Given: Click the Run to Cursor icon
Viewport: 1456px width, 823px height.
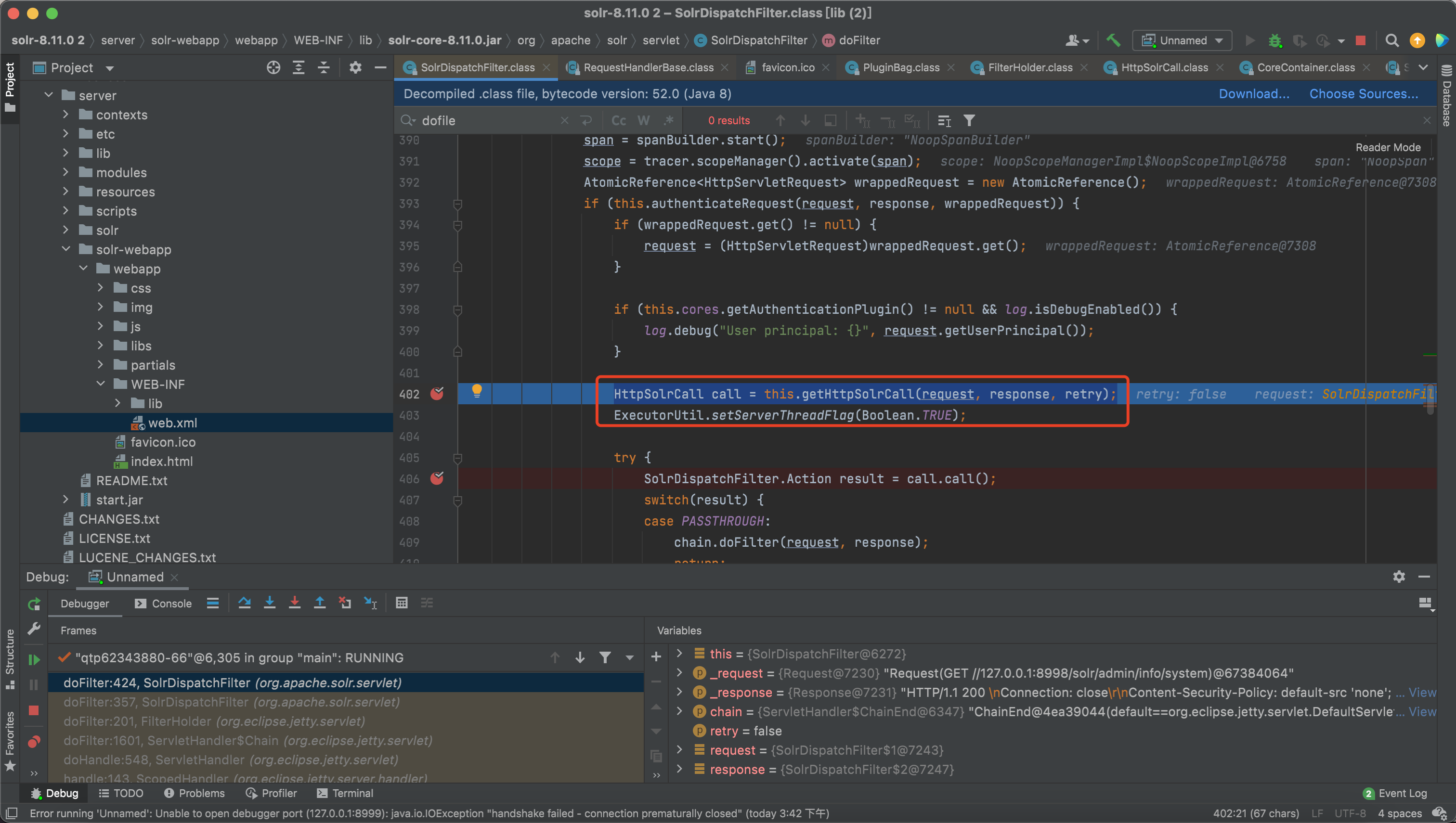Looking at the screenshot, I should click(x=370, y=603).
